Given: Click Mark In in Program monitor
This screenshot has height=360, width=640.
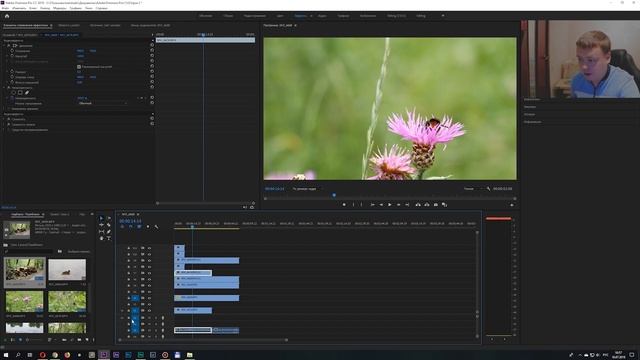Looking at the screenshot, I should [353, 204].
